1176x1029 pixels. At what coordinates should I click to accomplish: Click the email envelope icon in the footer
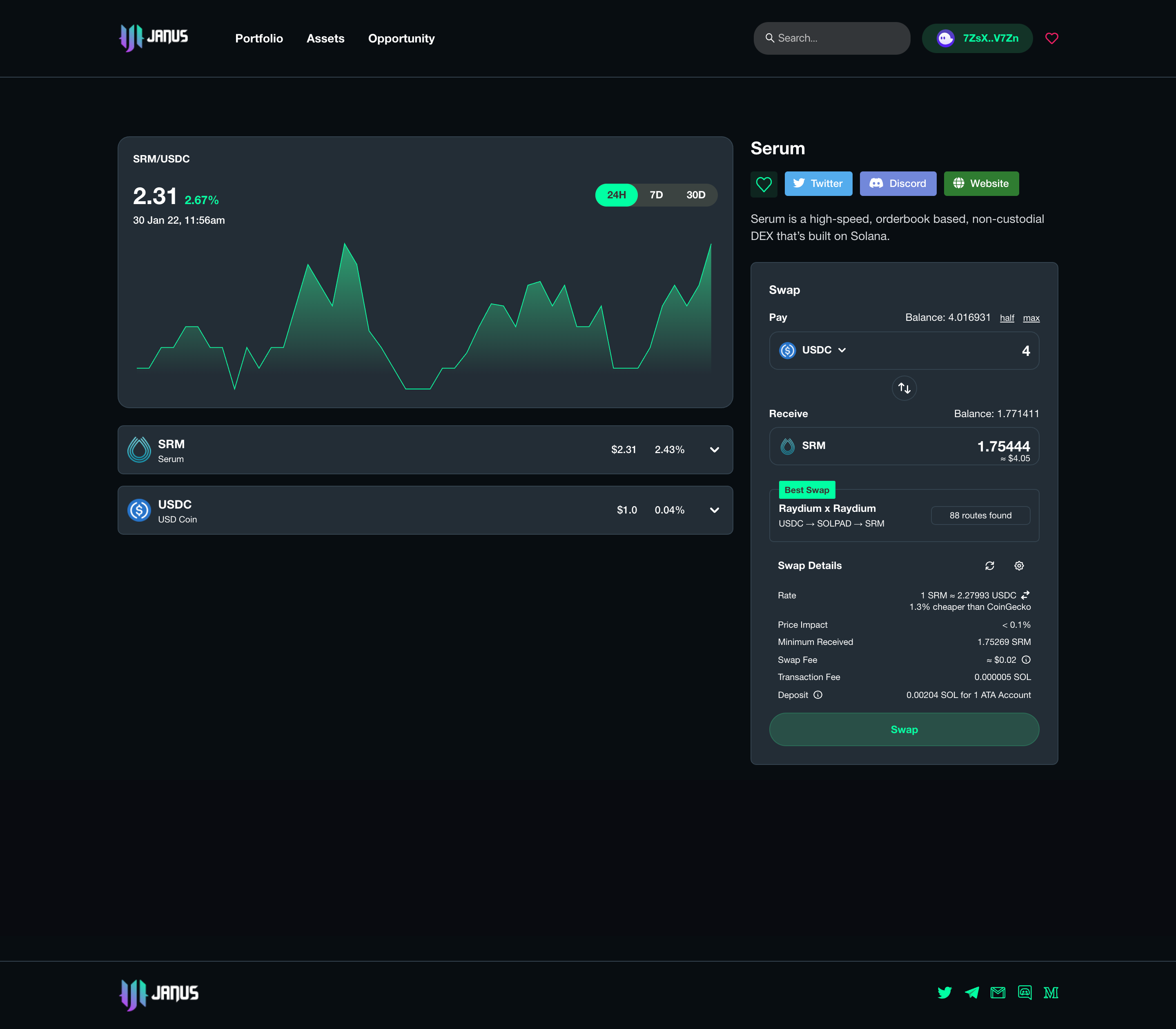click(998, 993)
